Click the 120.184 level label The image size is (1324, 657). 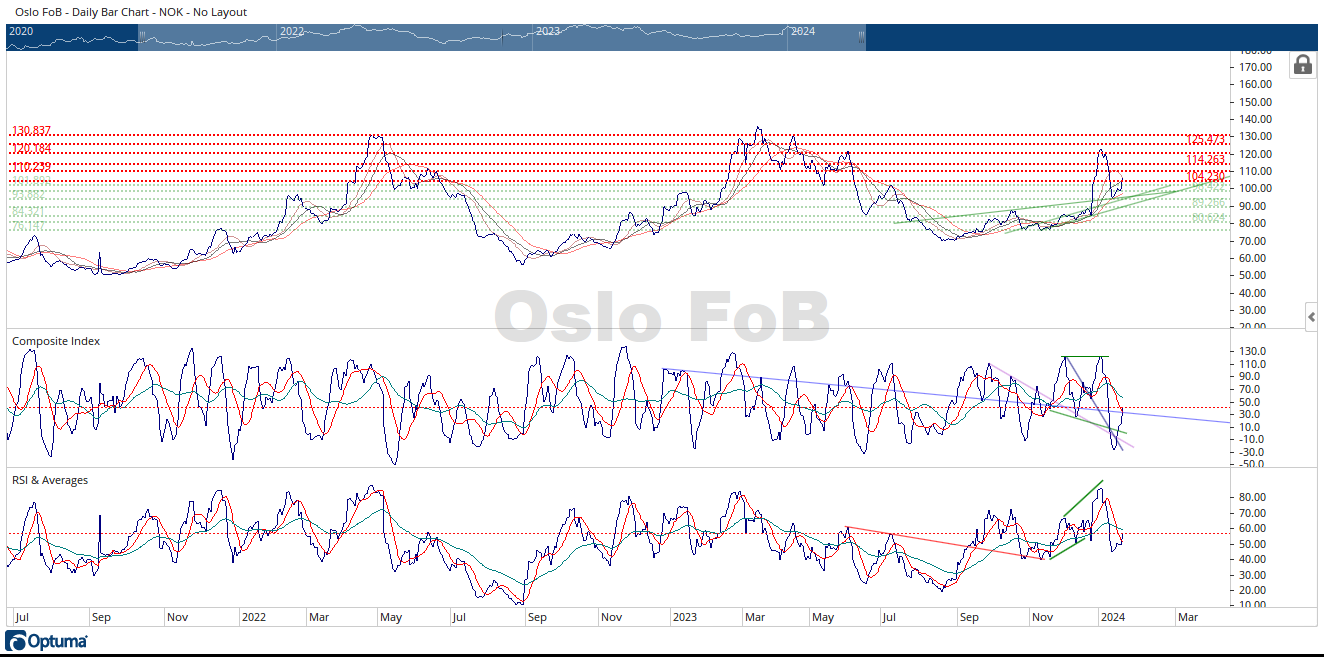click(x=31, y=149)
